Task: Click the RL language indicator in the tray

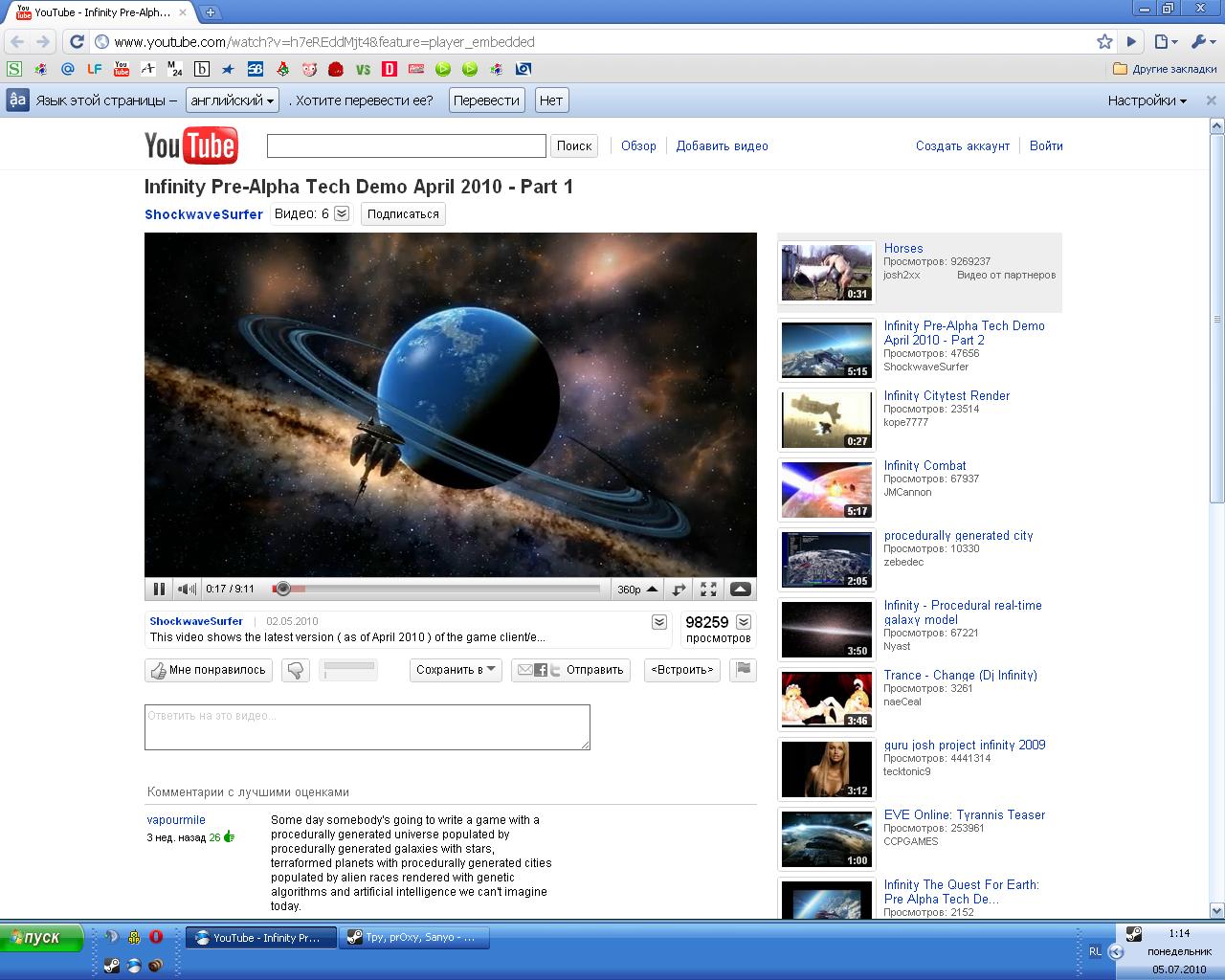Action: pyautogui.click(x=1095, y=950)
